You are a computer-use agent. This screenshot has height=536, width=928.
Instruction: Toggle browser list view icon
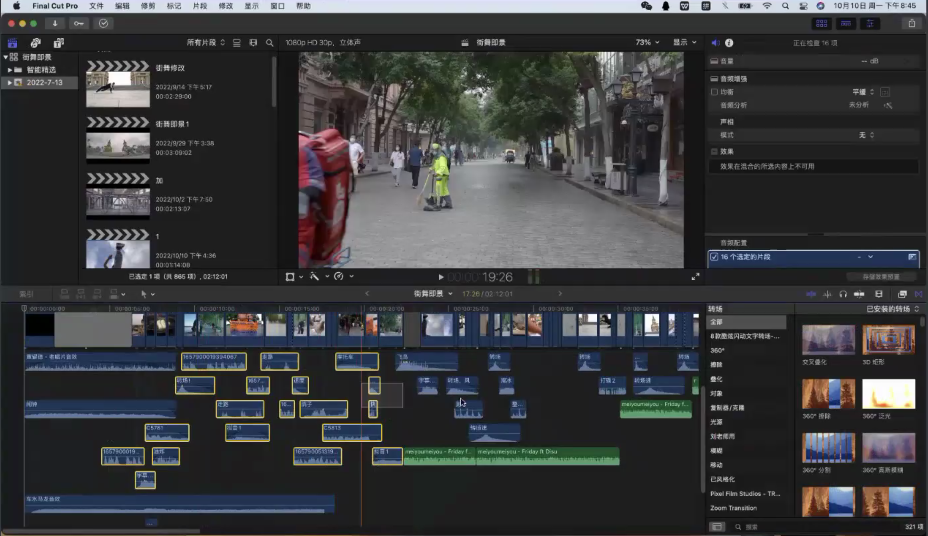[237, 43]
